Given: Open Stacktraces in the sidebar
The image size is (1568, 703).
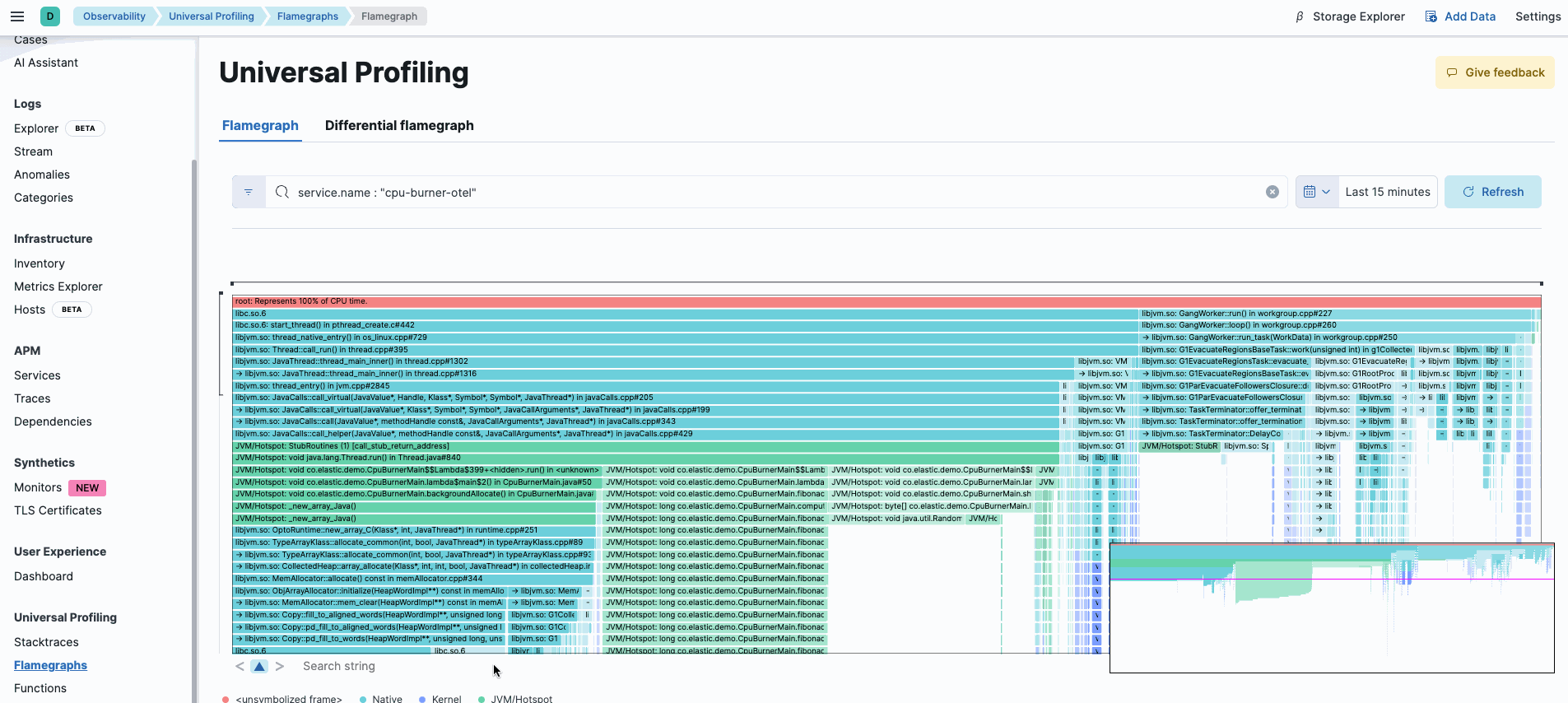Looking at the screenshot, I should 46,642.
